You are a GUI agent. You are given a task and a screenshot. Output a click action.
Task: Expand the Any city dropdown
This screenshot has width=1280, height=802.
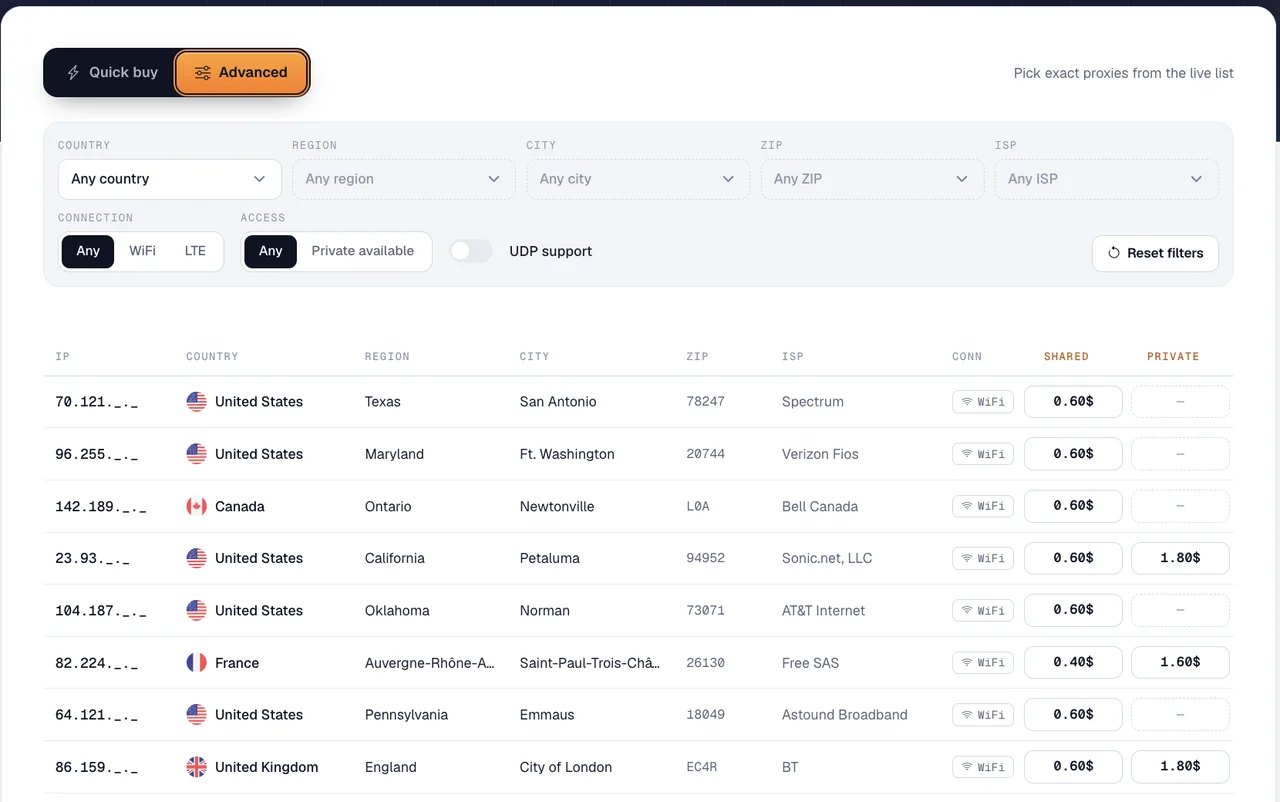[x=638, y=179]
